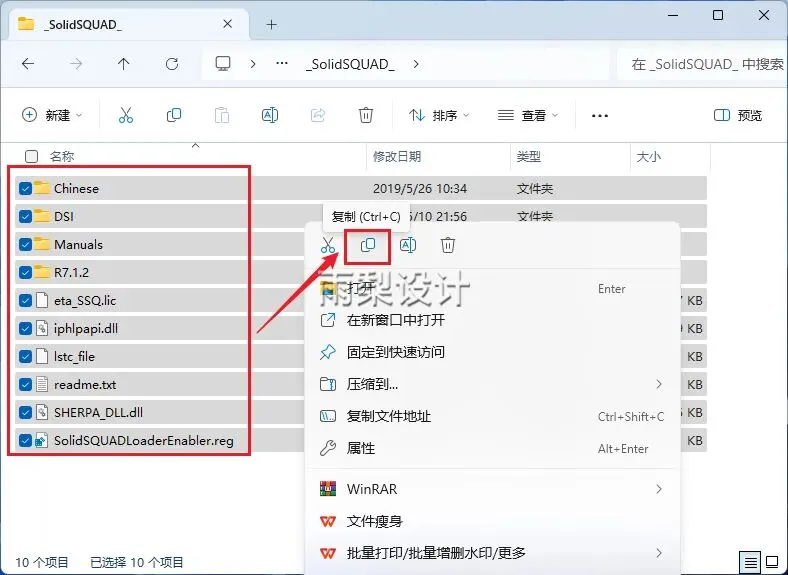This screenshot has height=575, width=788.
Task: Uncheck the eta_SSQ.lic checkbox
Action: pyautogui.click(x=25, y=301)
